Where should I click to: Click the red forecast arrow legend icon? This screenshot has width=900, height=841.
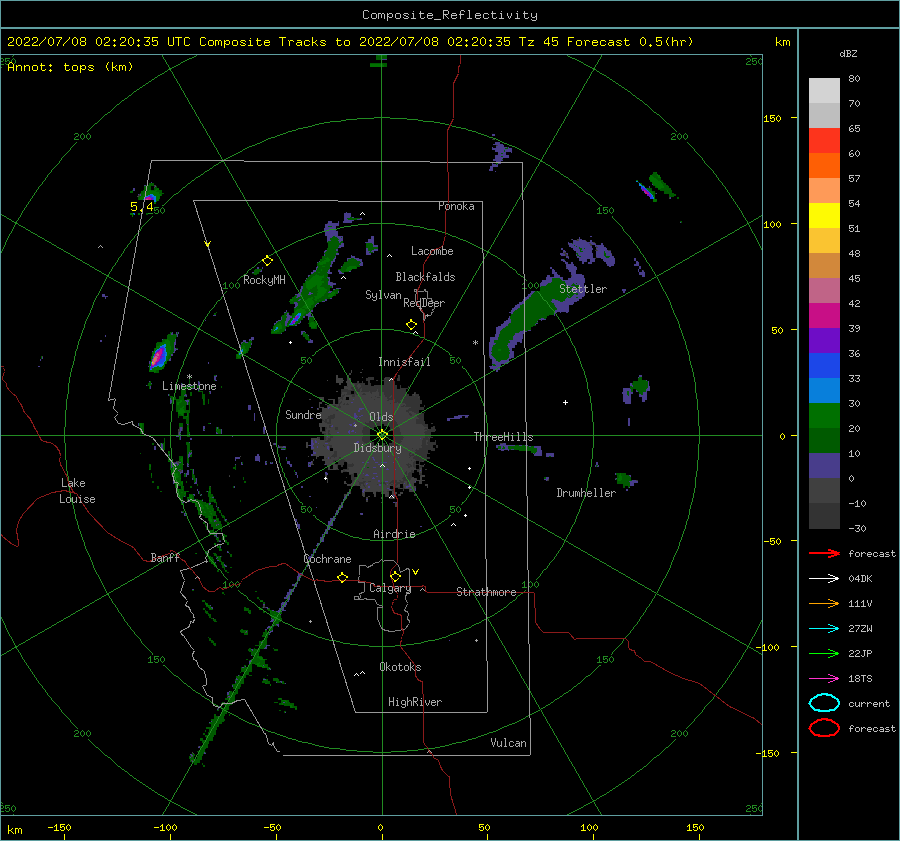[824, 553]
